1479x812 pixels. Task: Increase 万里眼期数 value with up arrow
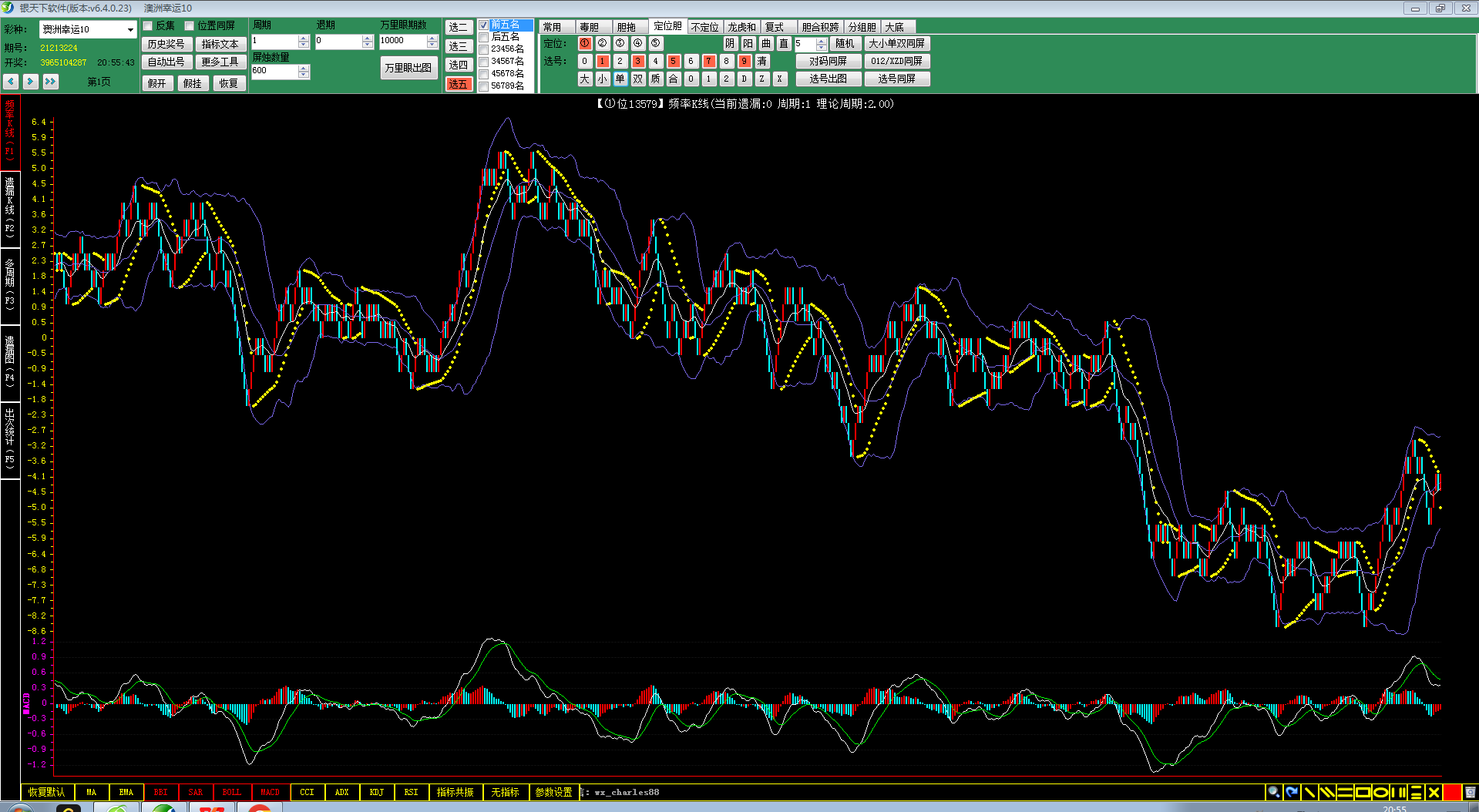432,38
